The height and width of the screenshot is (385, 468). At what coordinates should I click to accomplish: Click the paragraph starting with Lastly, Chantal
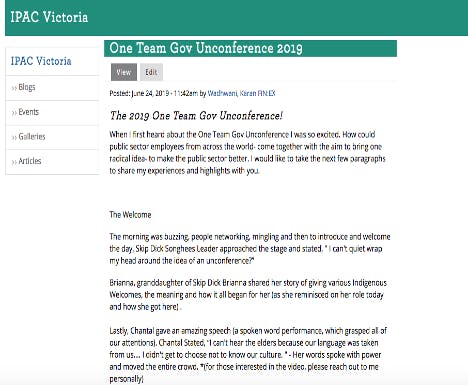[248, 355]
